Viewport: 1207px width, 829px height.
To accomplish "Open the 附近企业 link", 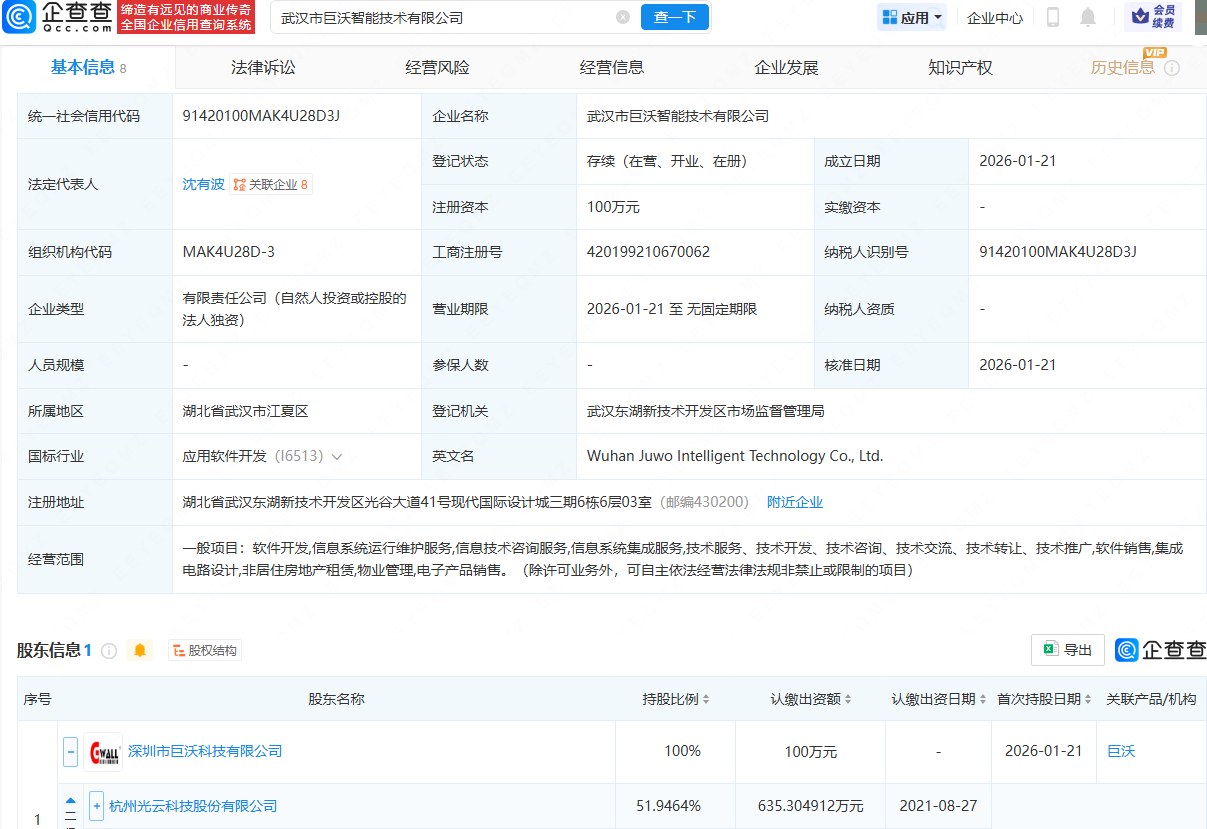I will [x=794, y=502].
